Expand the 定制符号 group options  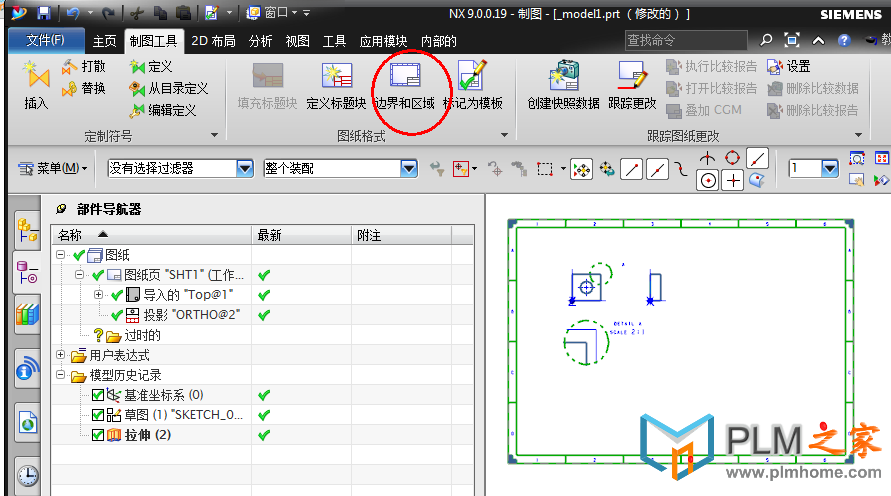coord(214,135)
